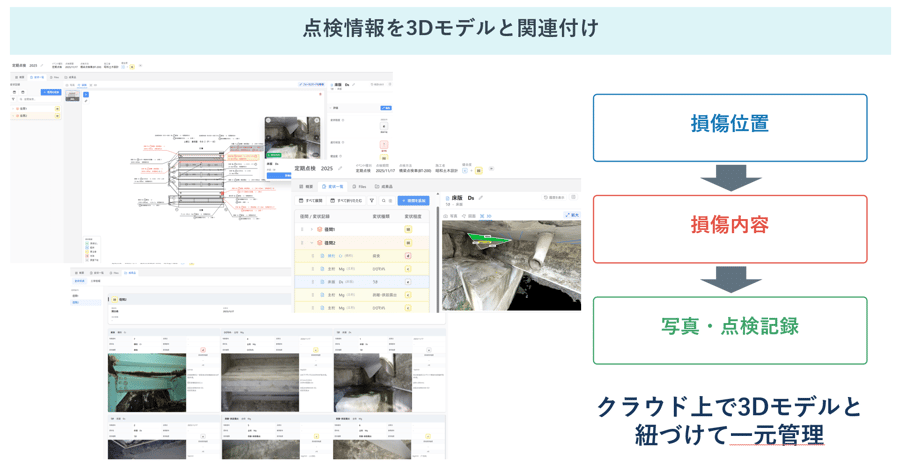This screenshot has width=900, height=471.
Task: Click the pencil tool below the blue pointer tool
Action: [x=86, y=101]
